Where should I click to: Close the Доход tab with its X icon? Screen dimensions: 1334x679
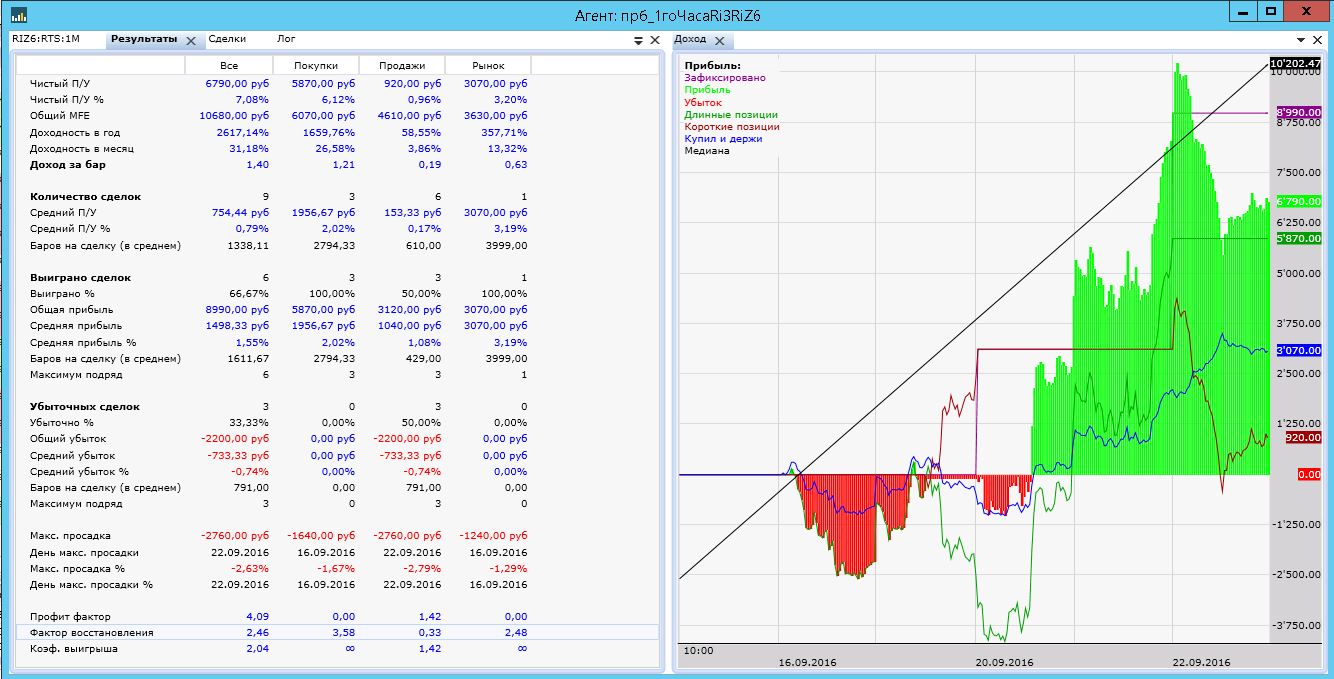coord(720,40)
